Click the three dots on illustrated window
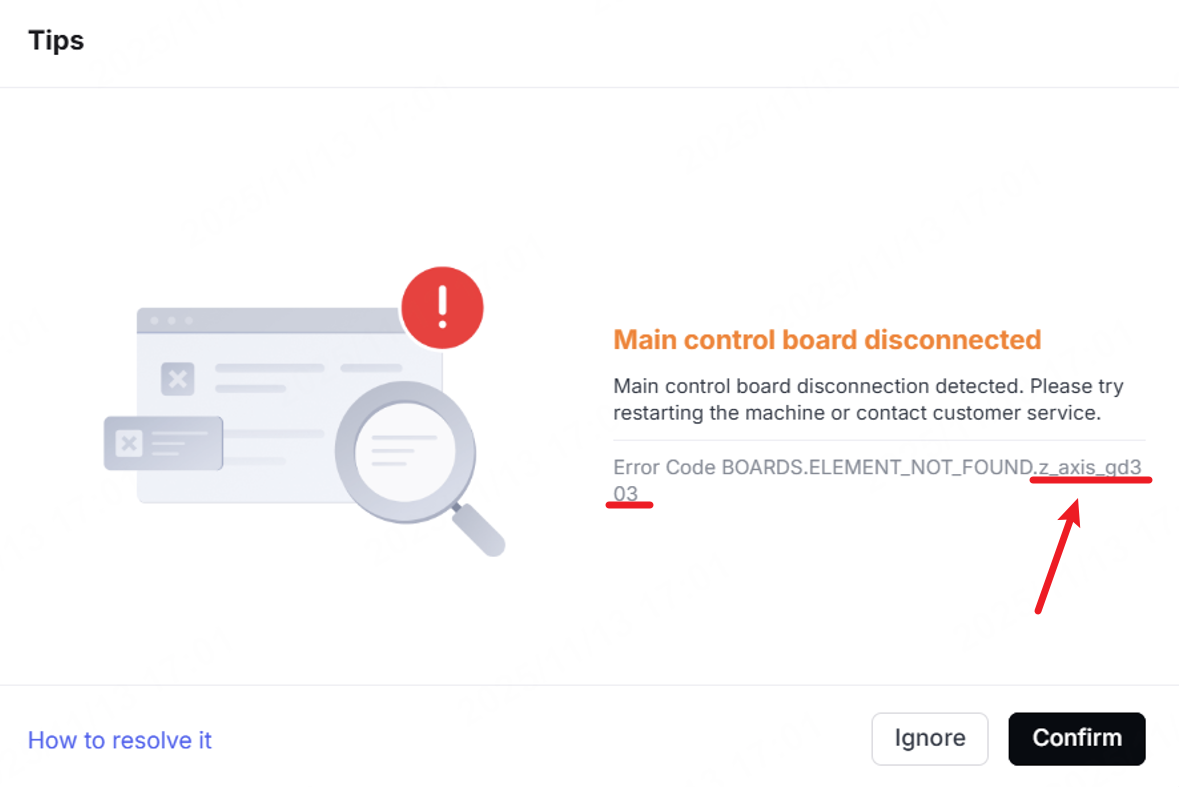The width and height of the screenshot is (1179, 787). [x=171, y=320]
